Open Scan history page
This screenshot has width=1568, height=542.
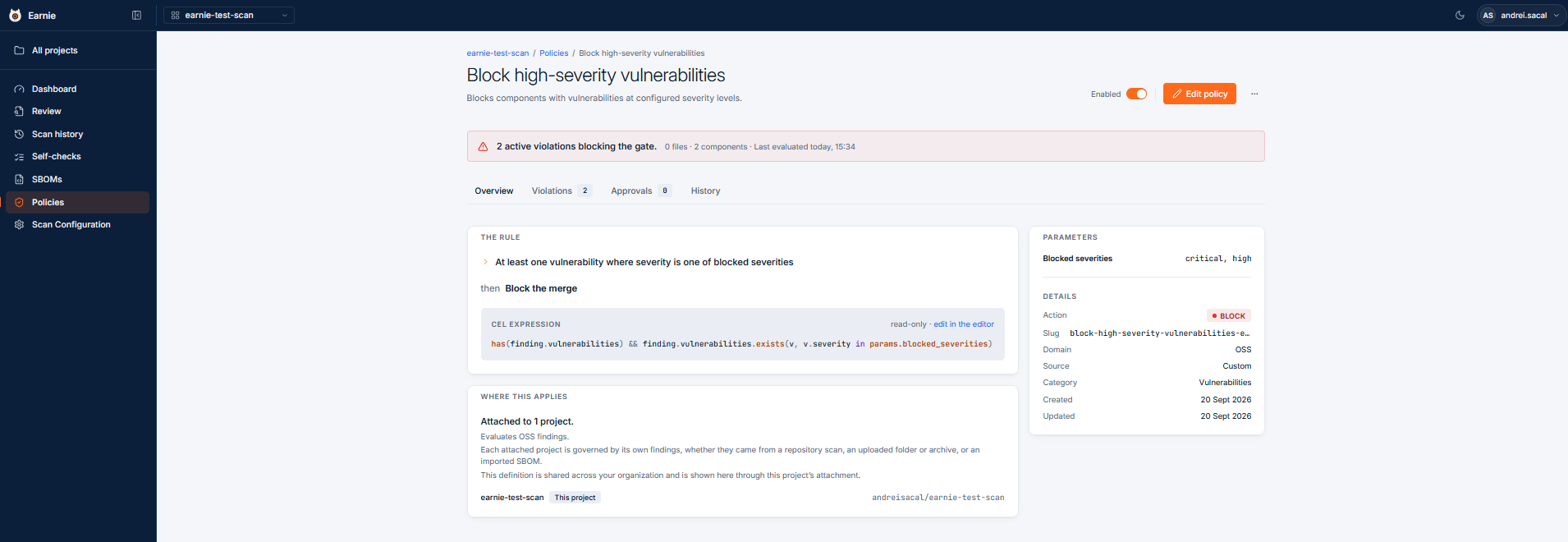click(78, 134)
